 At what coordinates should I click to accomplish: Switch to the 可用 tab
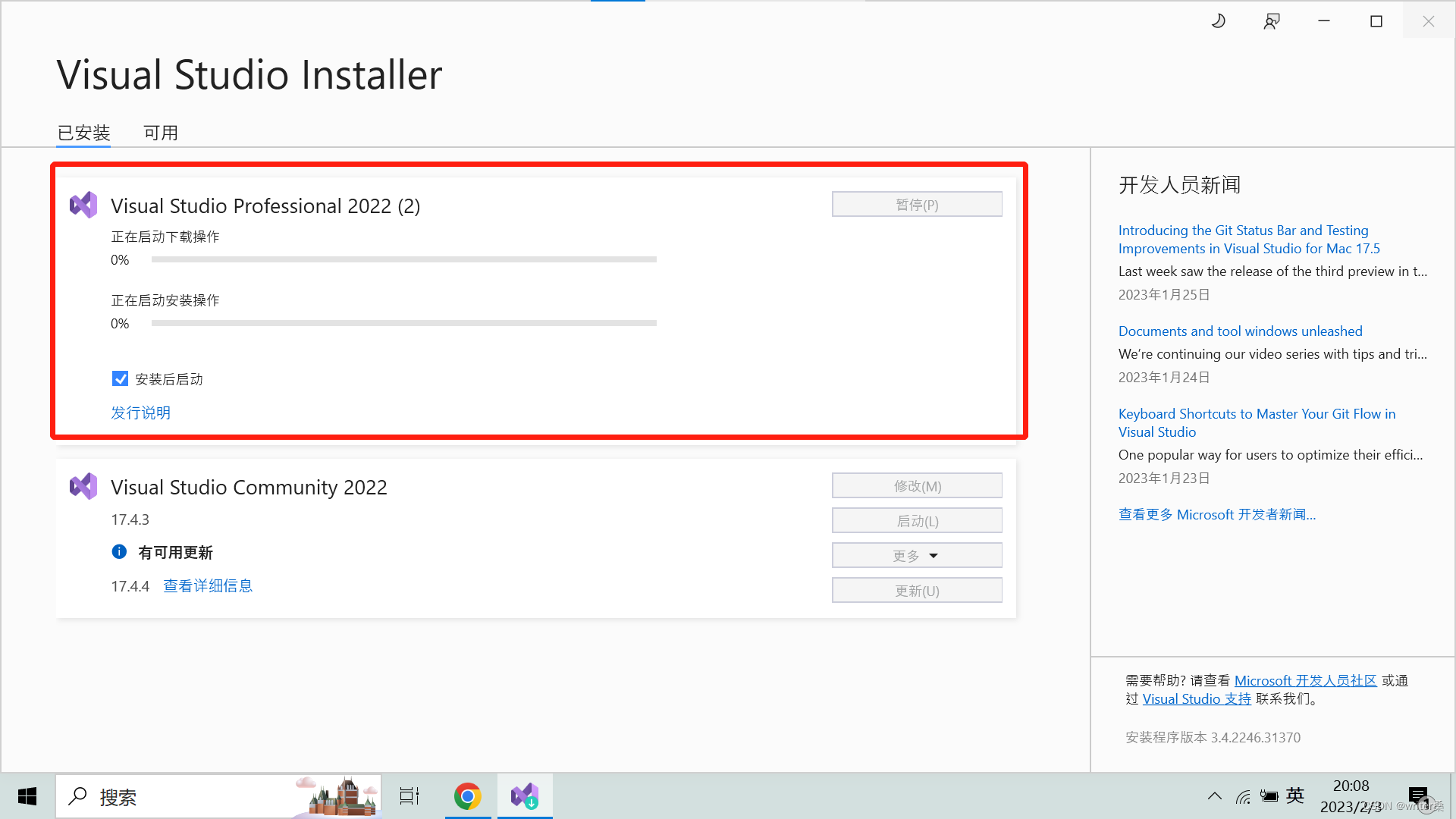[x=161, y=133]
